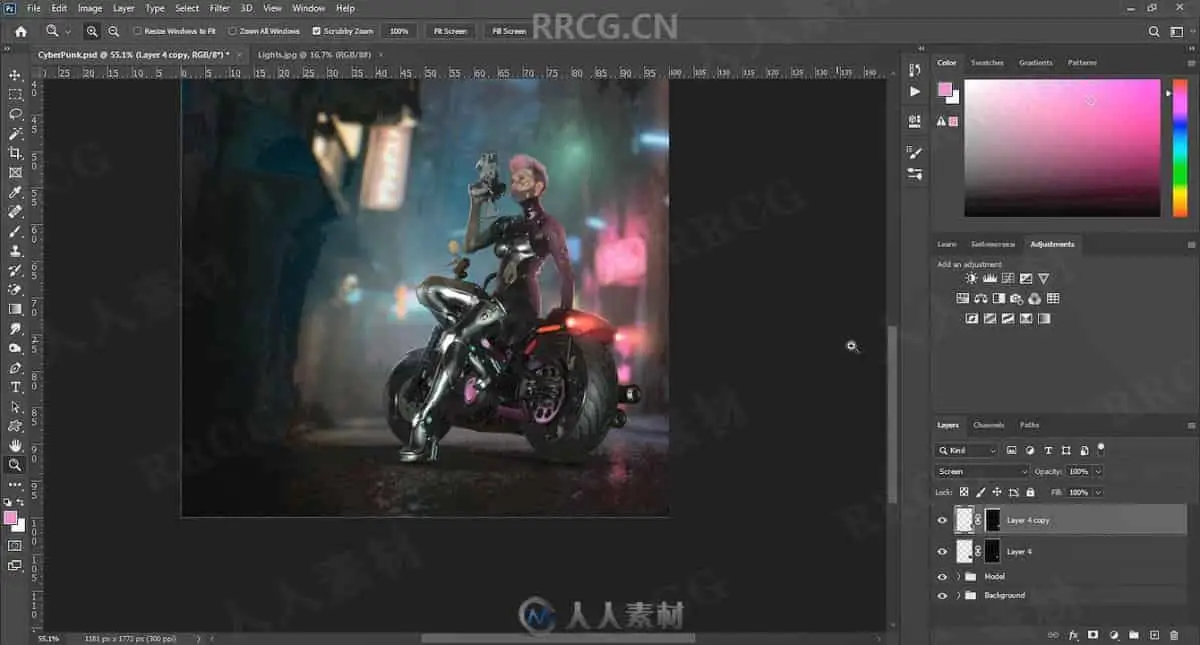This screenshot has width=1200, height=645.
Task: Click the Fill Screen button
Action: tap(508, 31)
